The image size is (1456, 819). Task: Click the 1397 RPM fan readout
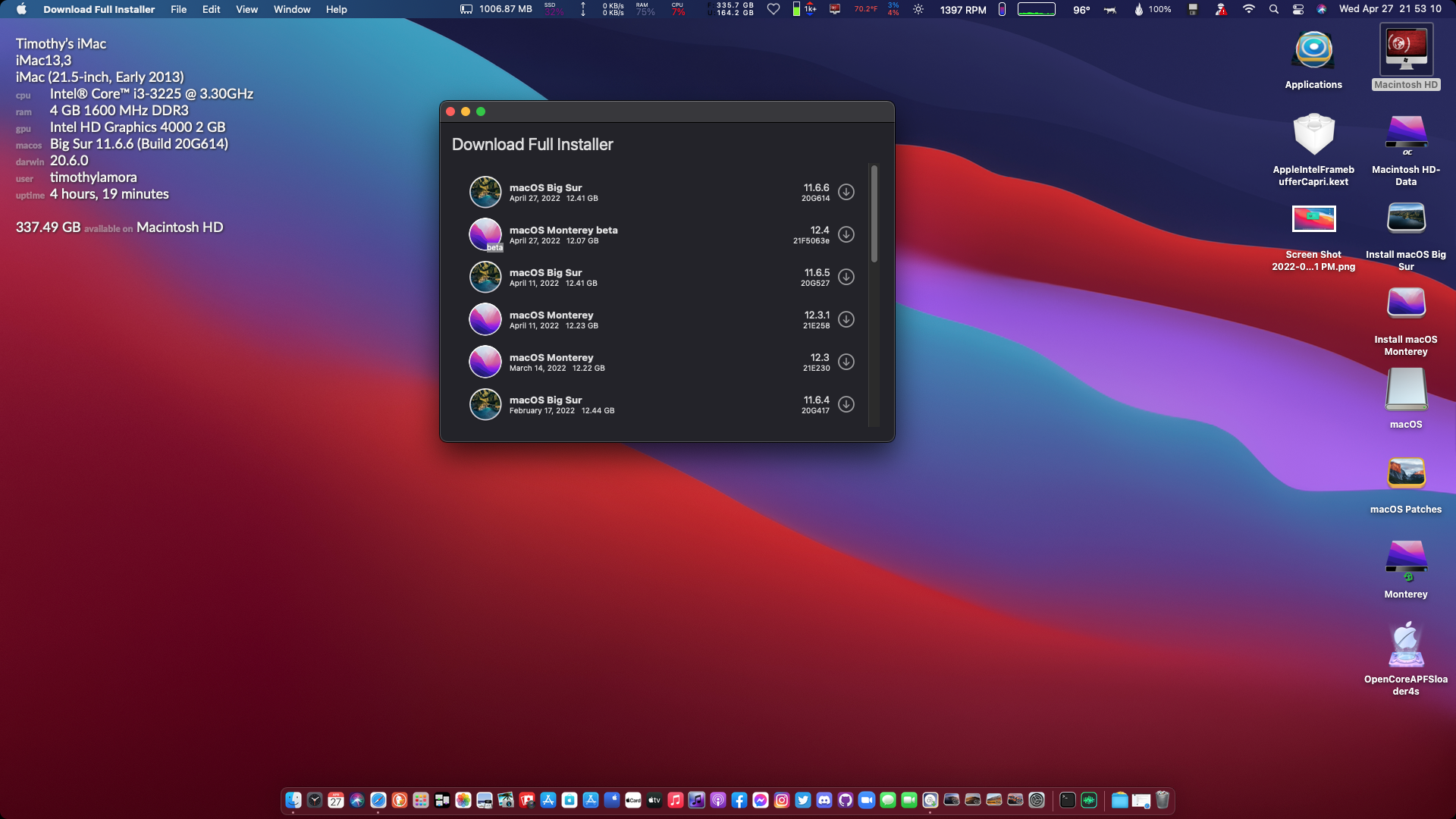(963, 10)
